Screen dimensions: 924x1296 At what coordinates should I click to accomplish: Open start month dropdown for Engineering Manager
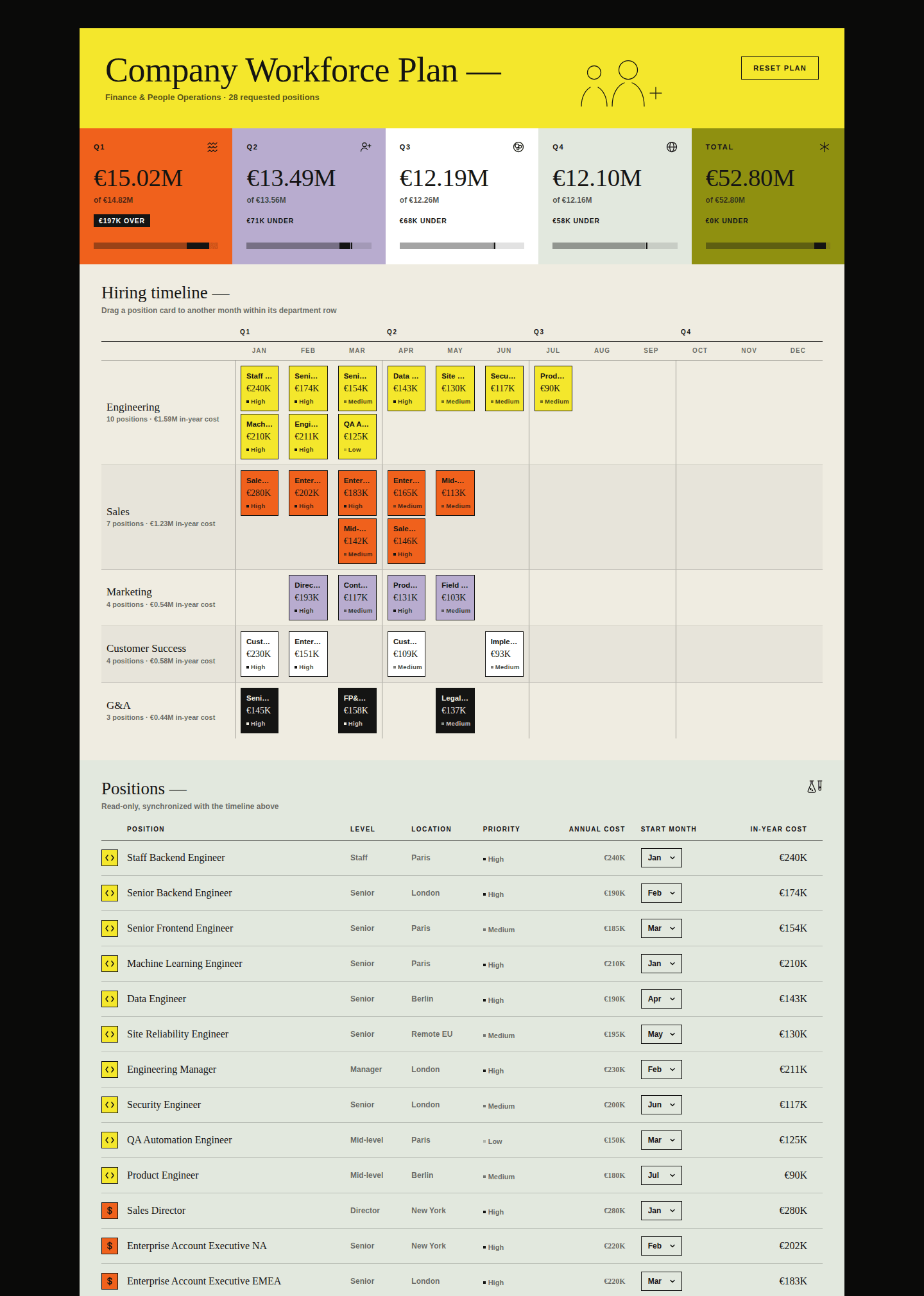coord(661,1070)
